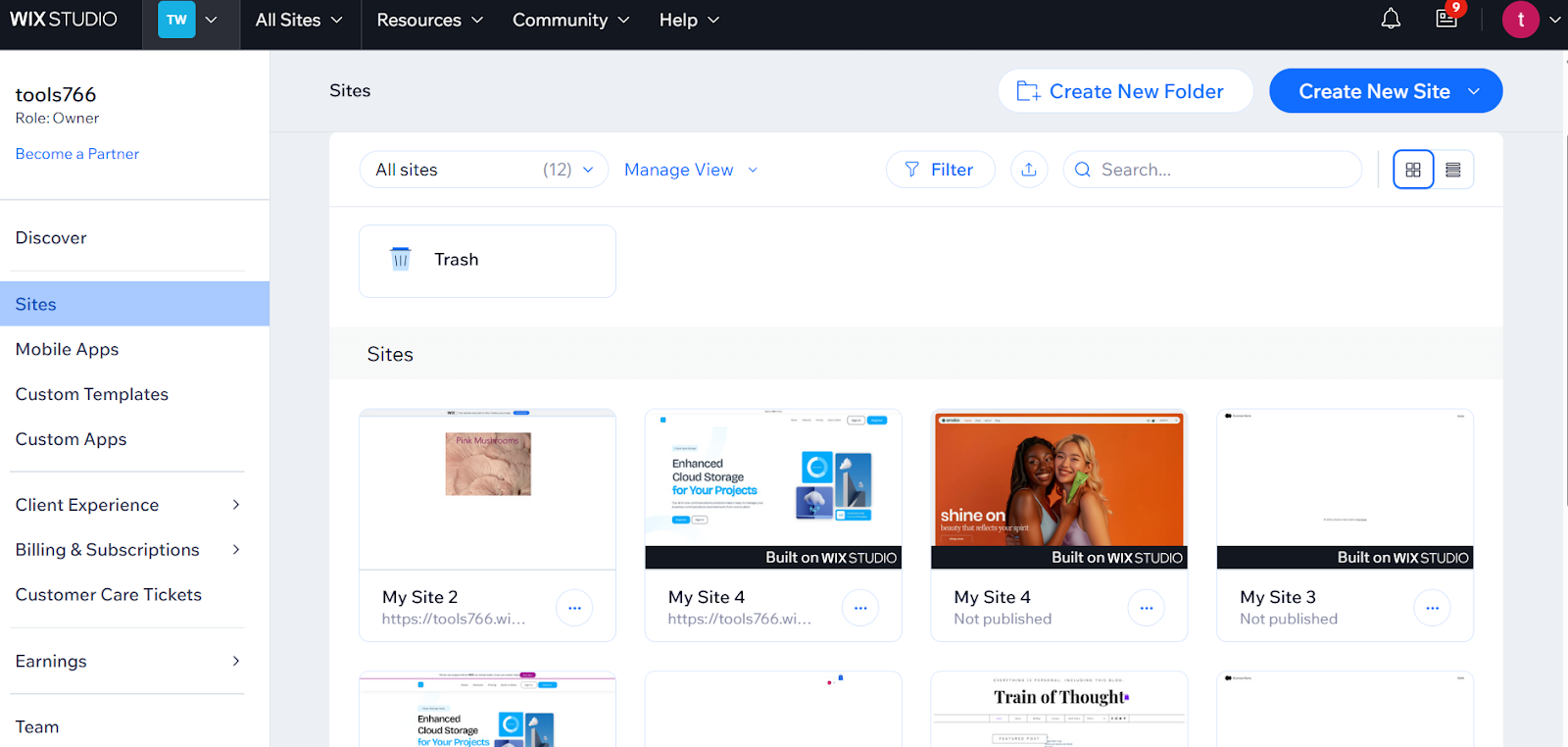Screen dimensions: 1568x747
Task: Open the Trash folder
Action: pos(487,261)
